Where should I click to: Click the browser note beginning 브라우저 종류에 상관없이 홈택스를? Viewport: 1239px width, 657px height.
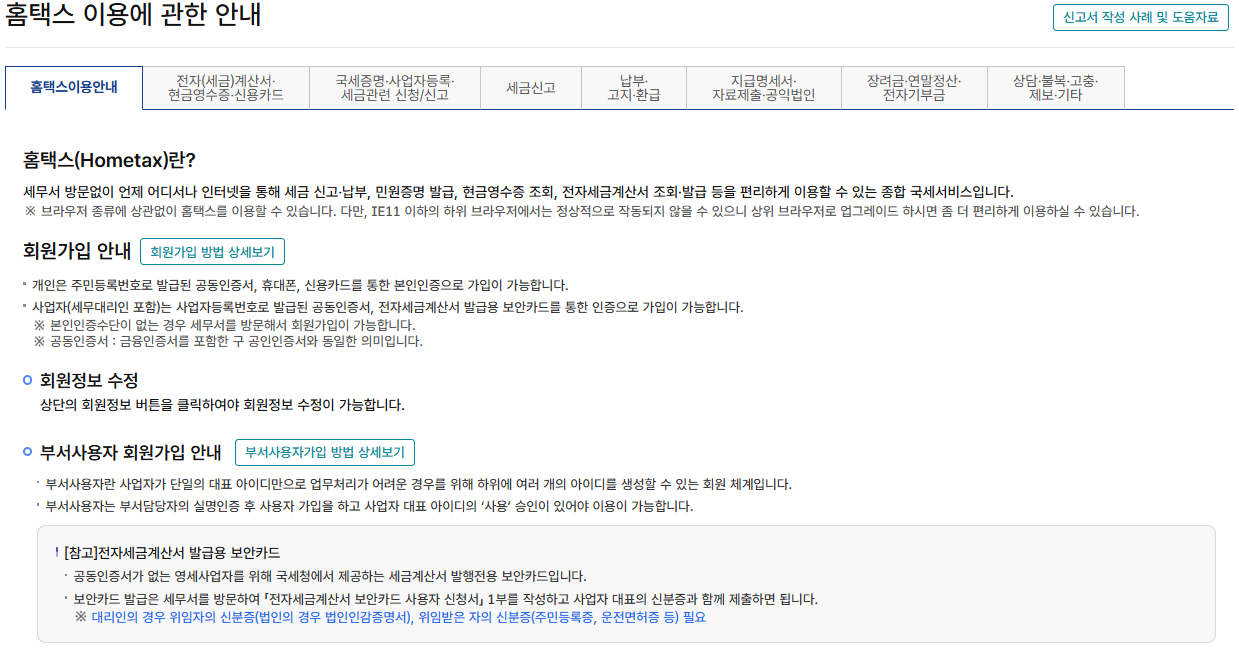click(582, 212)
